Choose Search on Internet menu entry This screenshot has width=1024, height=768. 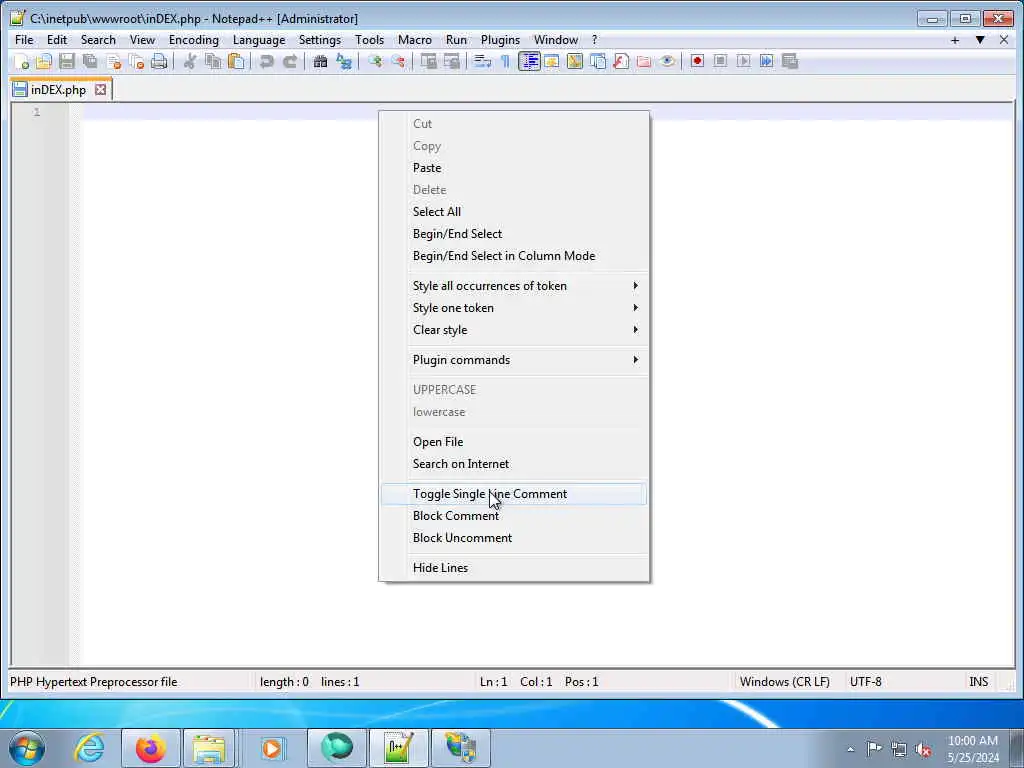pyautogui.click(x=514, y=464)
